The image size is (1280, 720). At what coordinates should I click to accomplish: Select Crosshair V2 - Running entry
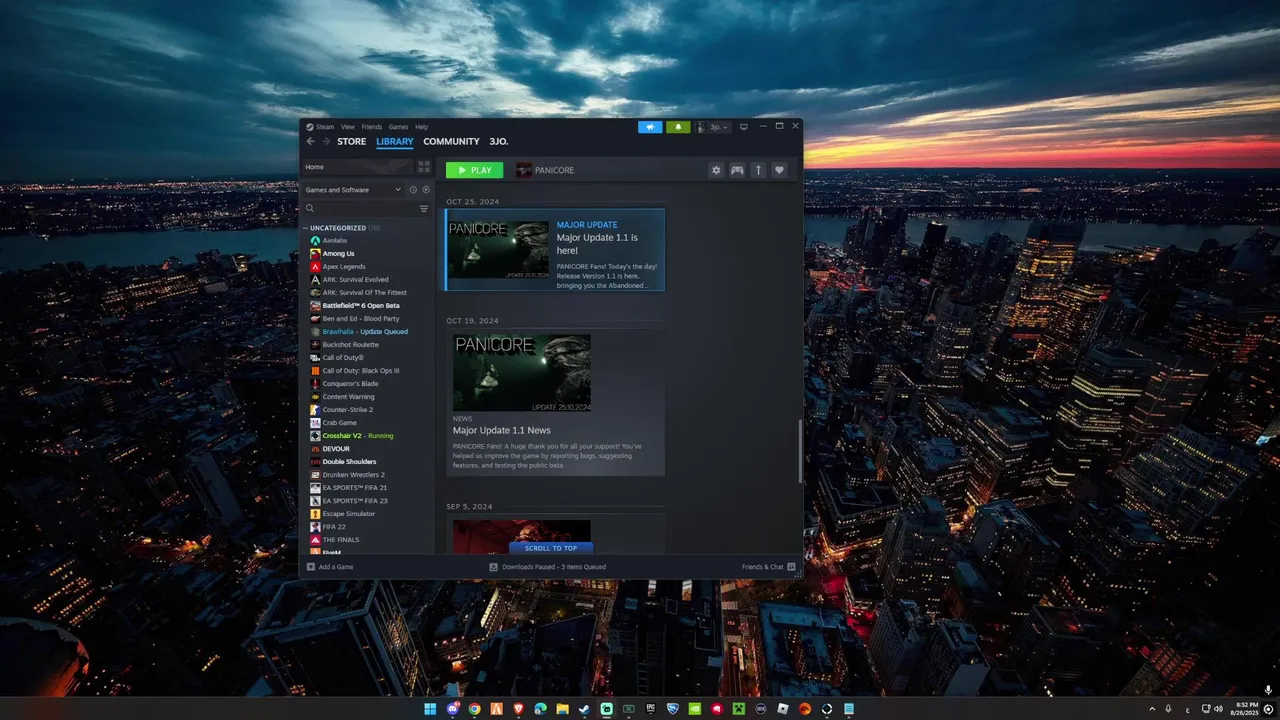[358, 436]
